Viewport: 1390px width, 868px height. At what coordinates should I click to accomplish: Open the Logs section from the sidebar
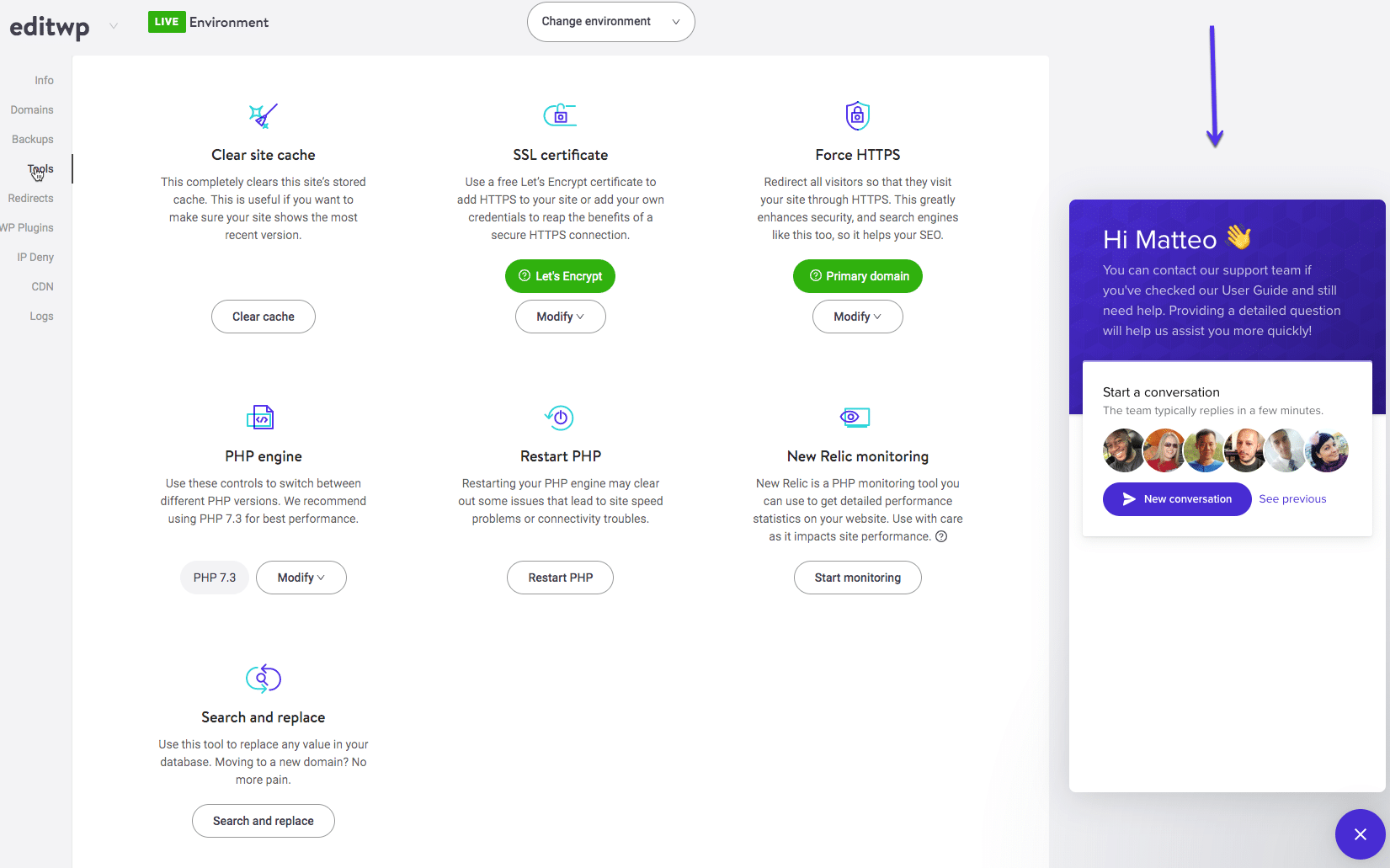pyautogui.click(x=41, y=316)
